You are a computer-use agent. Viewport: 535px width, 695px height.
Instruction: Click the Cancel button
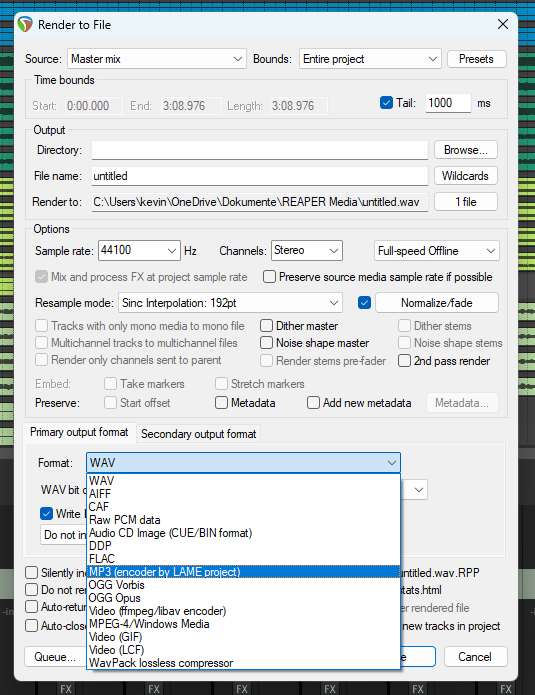[x=475, y=656]
